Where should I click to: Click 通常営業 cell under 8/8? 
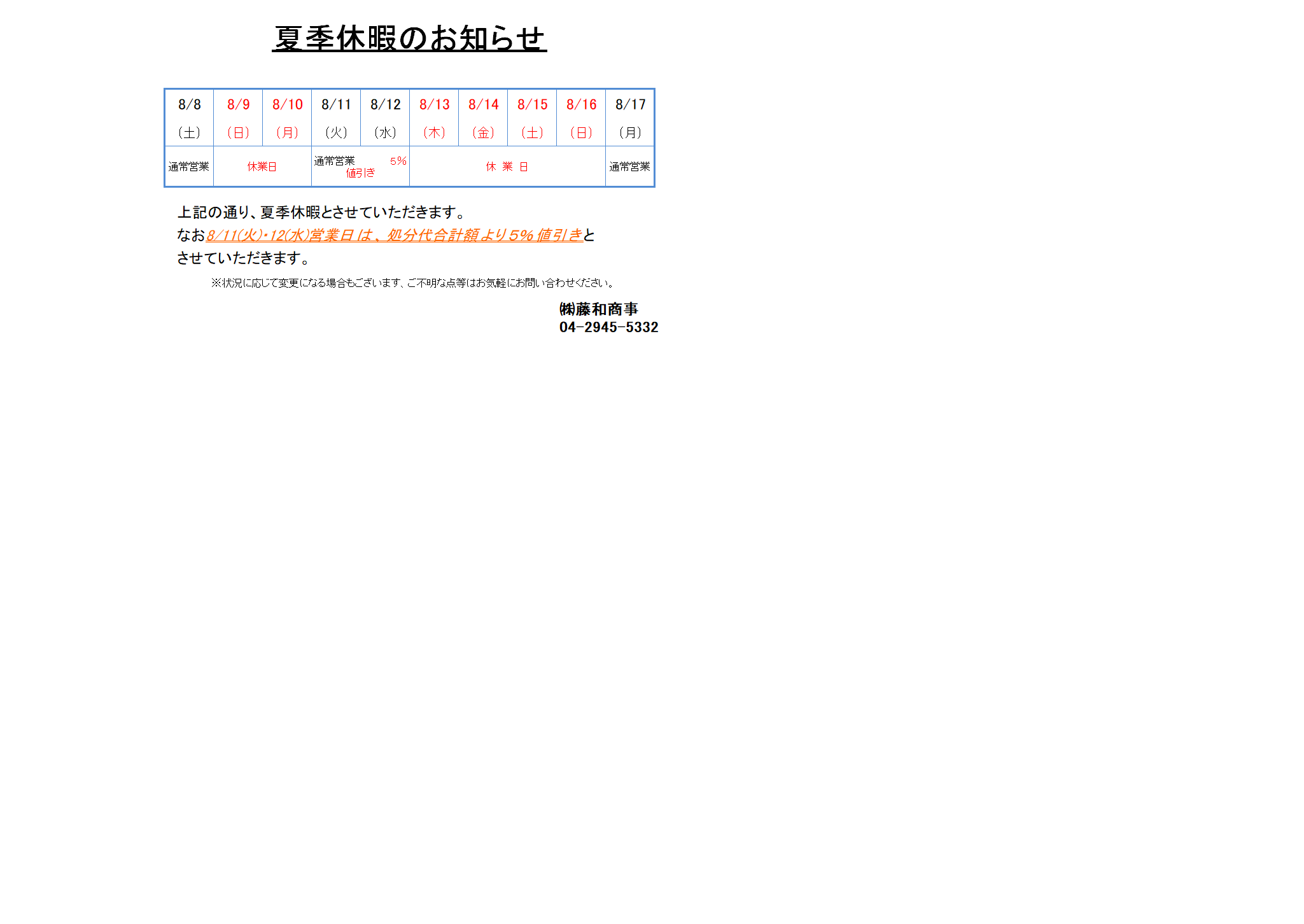188,167
